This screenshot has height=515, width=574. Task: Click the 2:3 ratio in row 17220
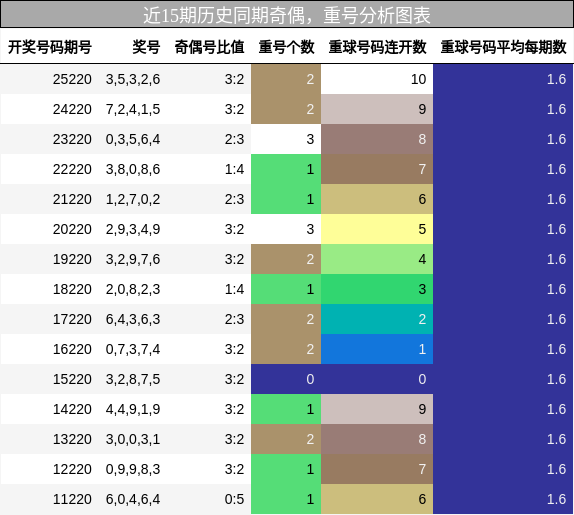click(234, 319)
